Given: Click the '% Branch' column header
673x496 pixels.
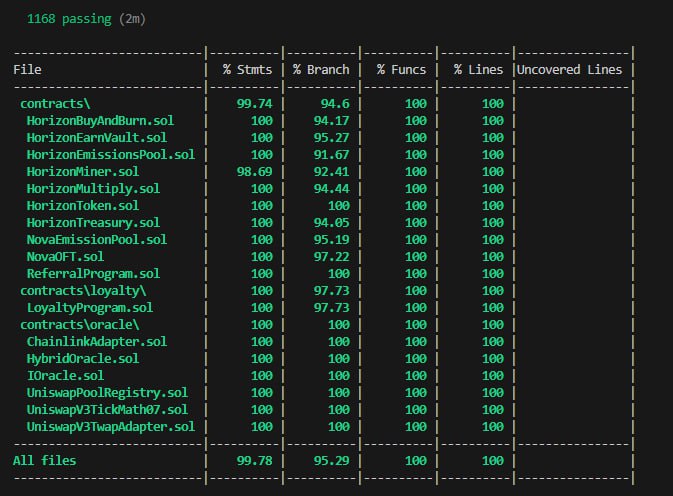Looking at the screenshot, I should 321,70.
